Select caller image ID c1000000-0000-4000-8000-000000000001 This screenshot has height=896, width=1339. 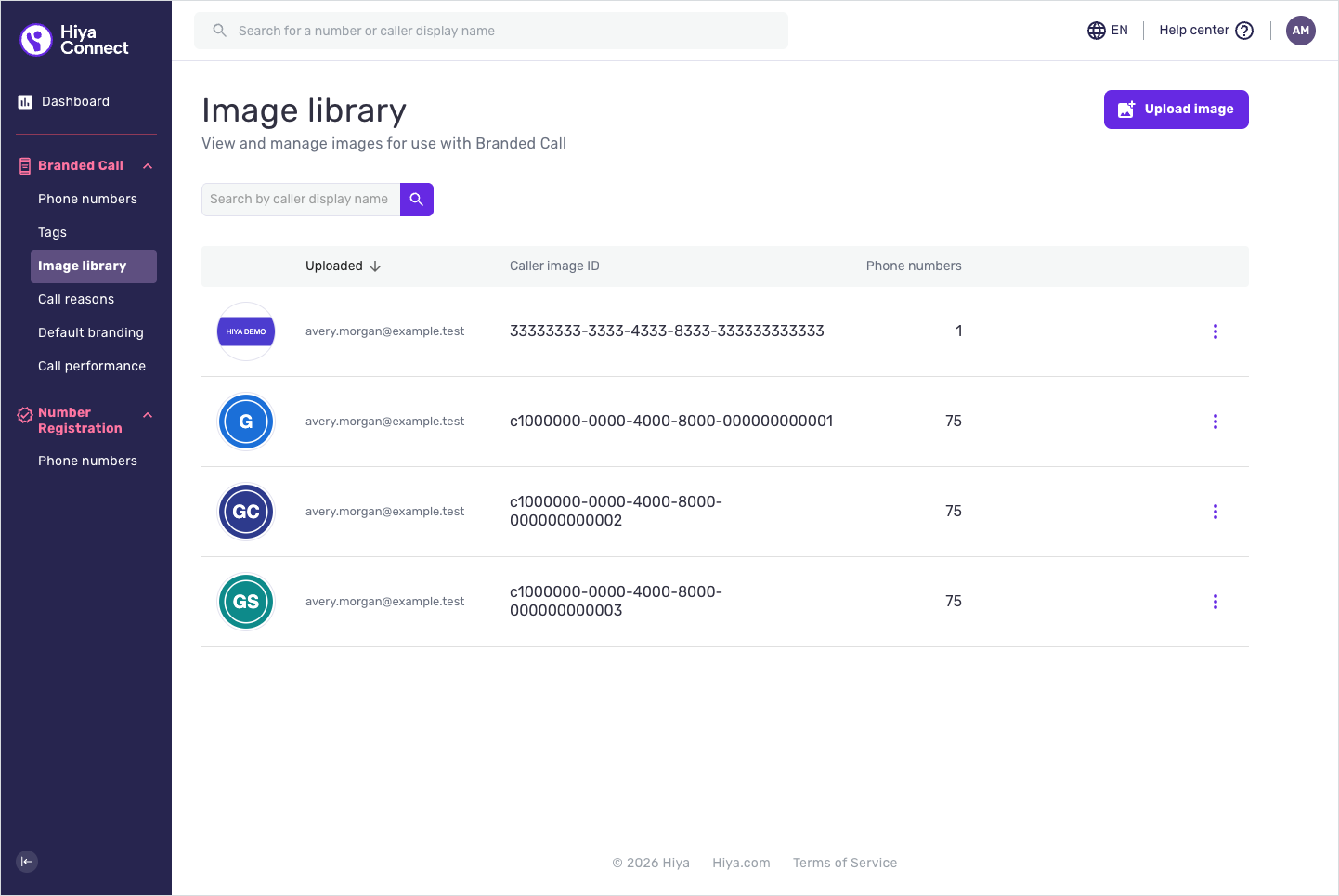tap(671, 422)
